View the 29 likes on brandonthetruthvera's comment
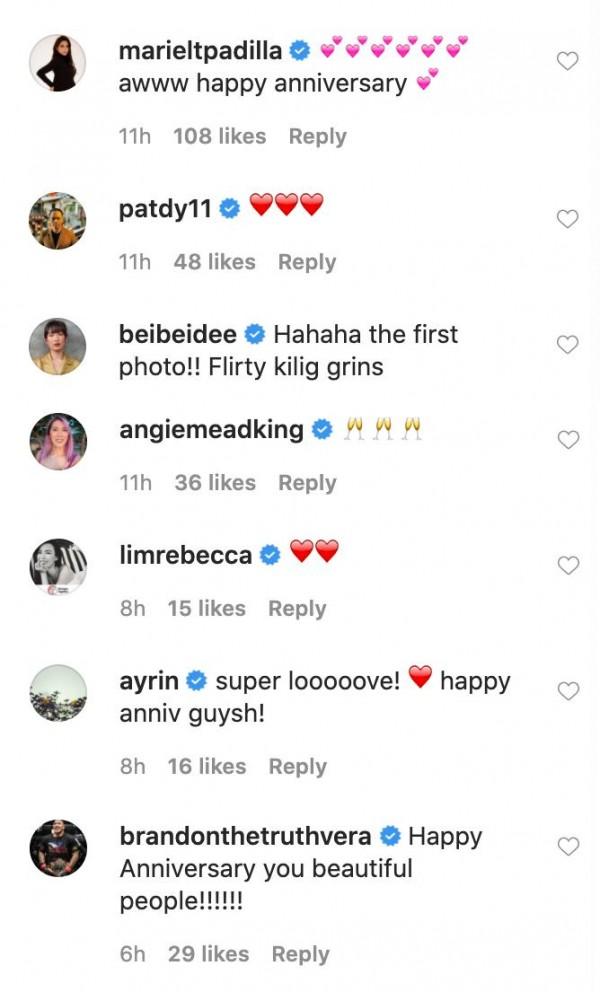Viewport: 600px width, 992px height. [209, 954]
